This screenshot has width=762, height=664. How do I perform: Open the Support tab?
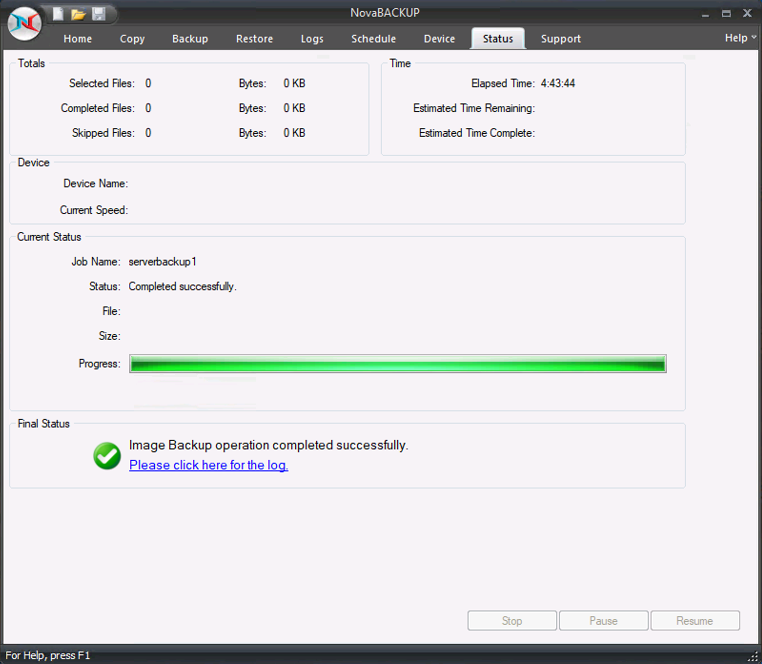561,39
